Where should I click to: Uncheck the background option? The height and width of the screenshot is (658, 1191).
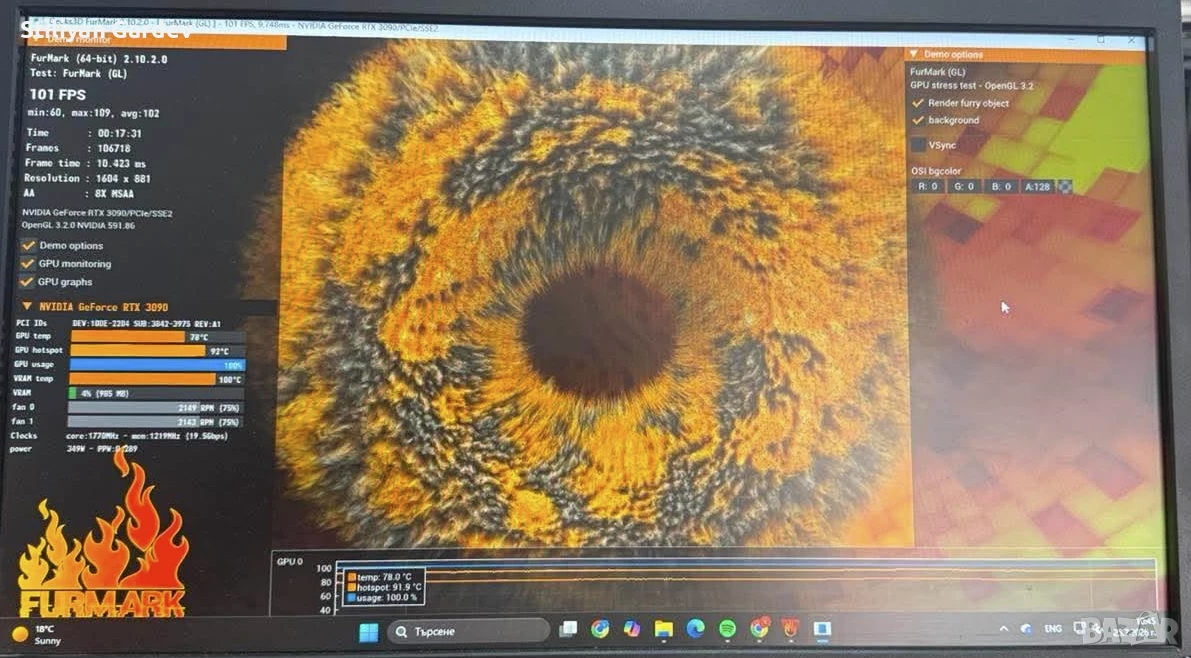click(x=918, y=120)
